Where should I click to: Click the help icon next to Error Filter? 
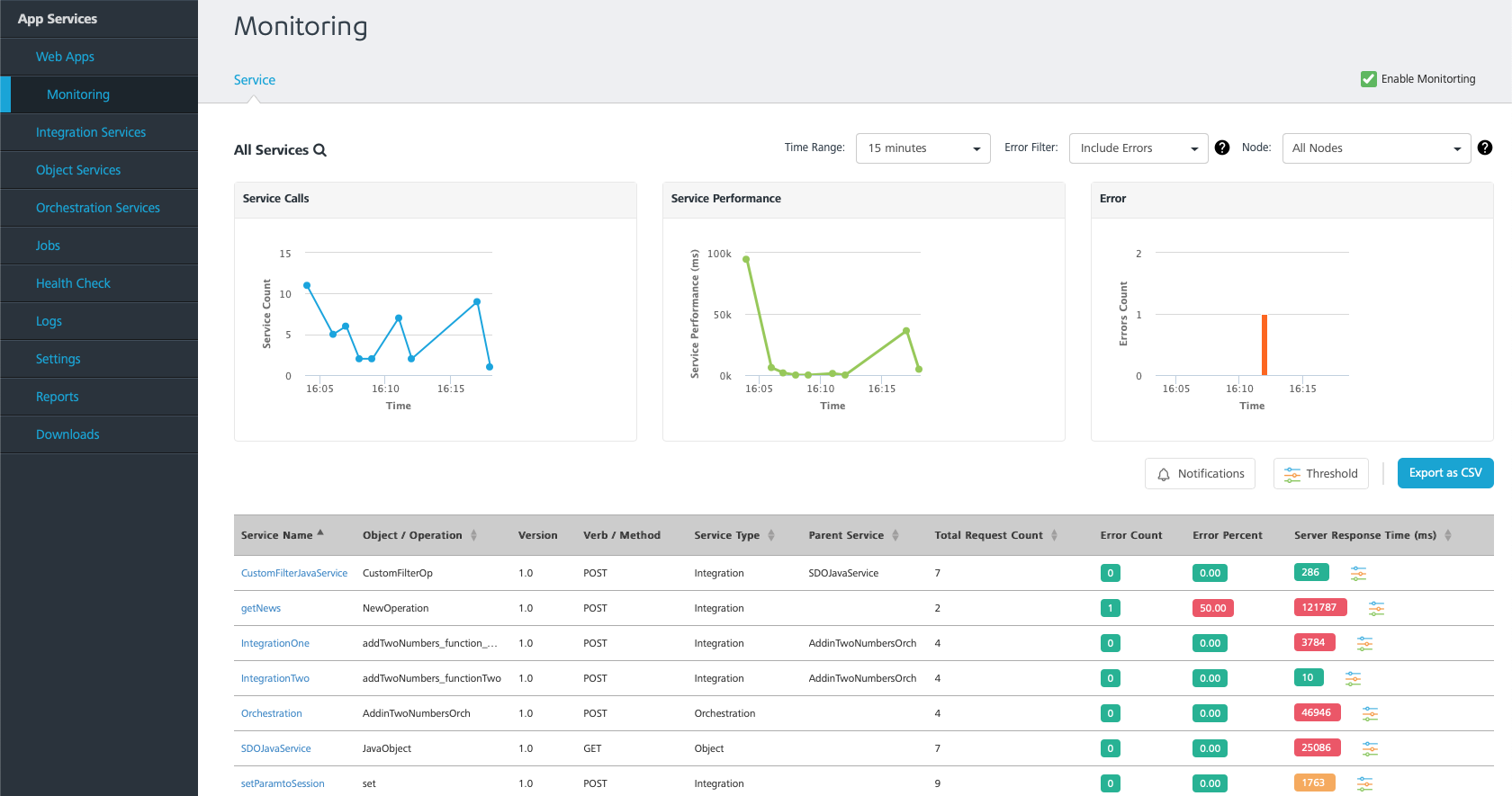pyautogui.click(x=1222, y=148)
